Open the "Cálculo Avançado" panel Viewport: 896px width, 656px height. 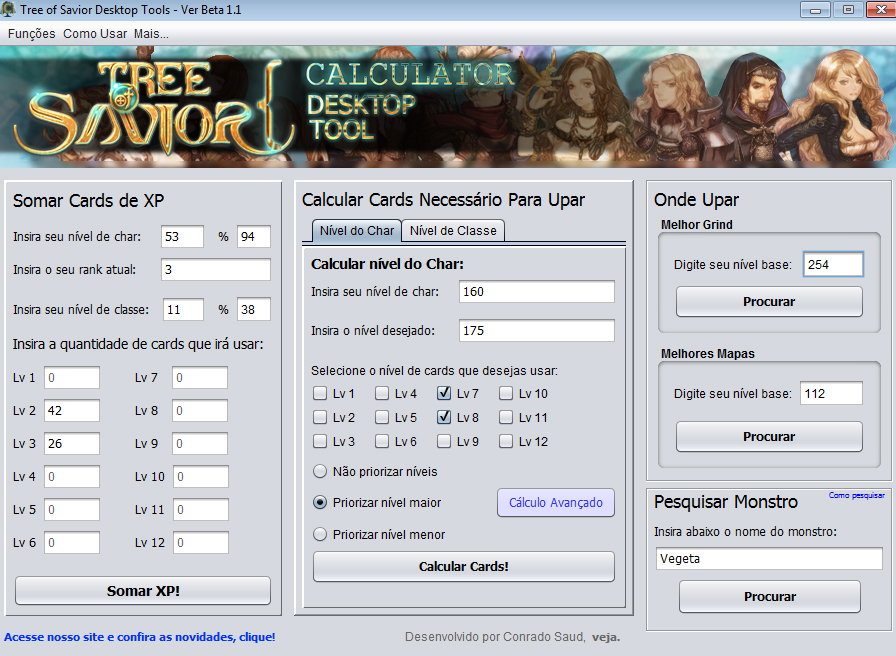point(555,502)
